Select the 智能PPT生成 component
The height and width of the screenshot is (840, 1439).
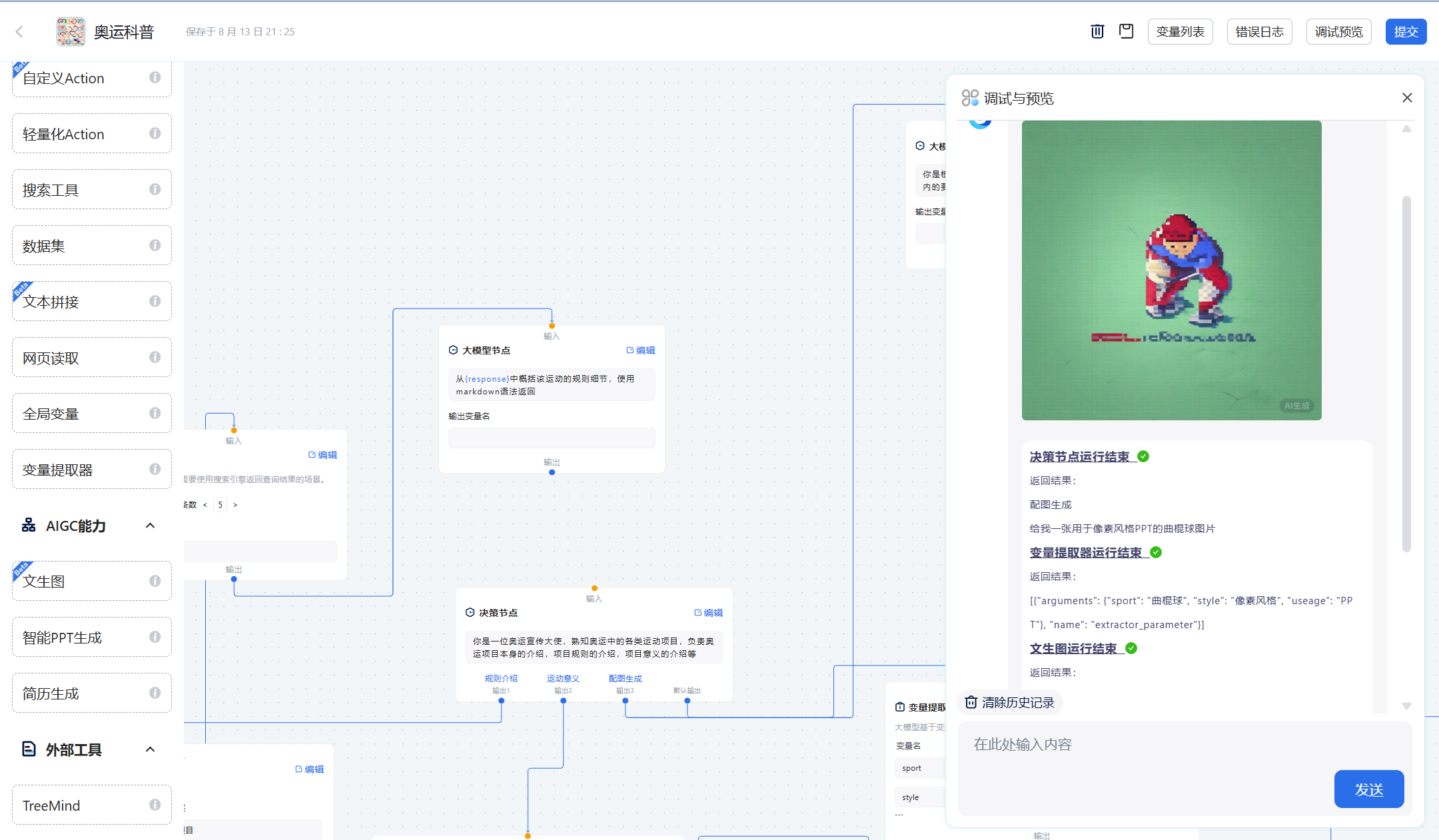92,637
